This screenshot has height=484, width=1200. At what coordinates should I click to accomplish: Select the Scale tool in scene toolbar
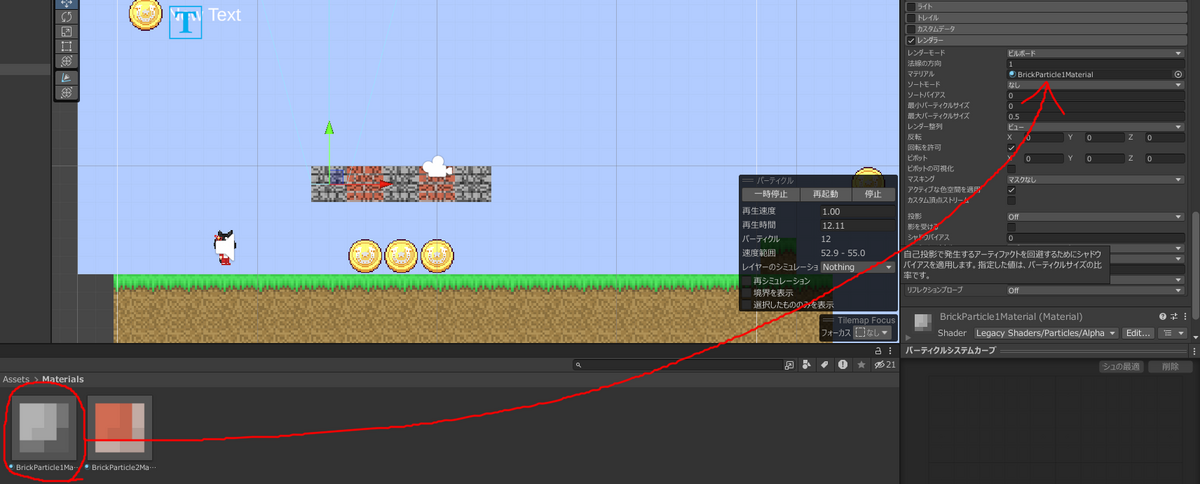[x=66, y=32]
